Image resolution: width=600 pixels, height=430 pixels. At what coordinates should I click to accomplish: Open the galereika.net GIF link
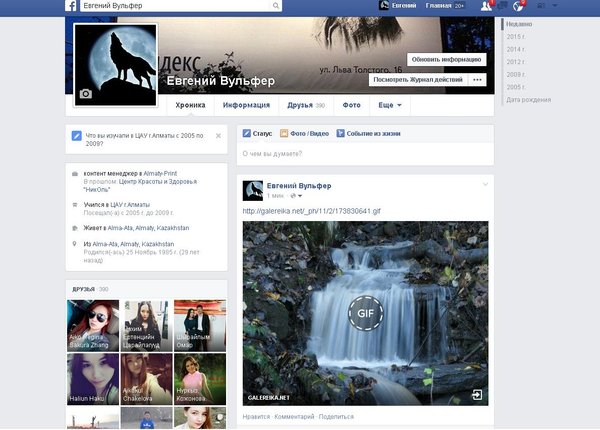pos(311,211)
